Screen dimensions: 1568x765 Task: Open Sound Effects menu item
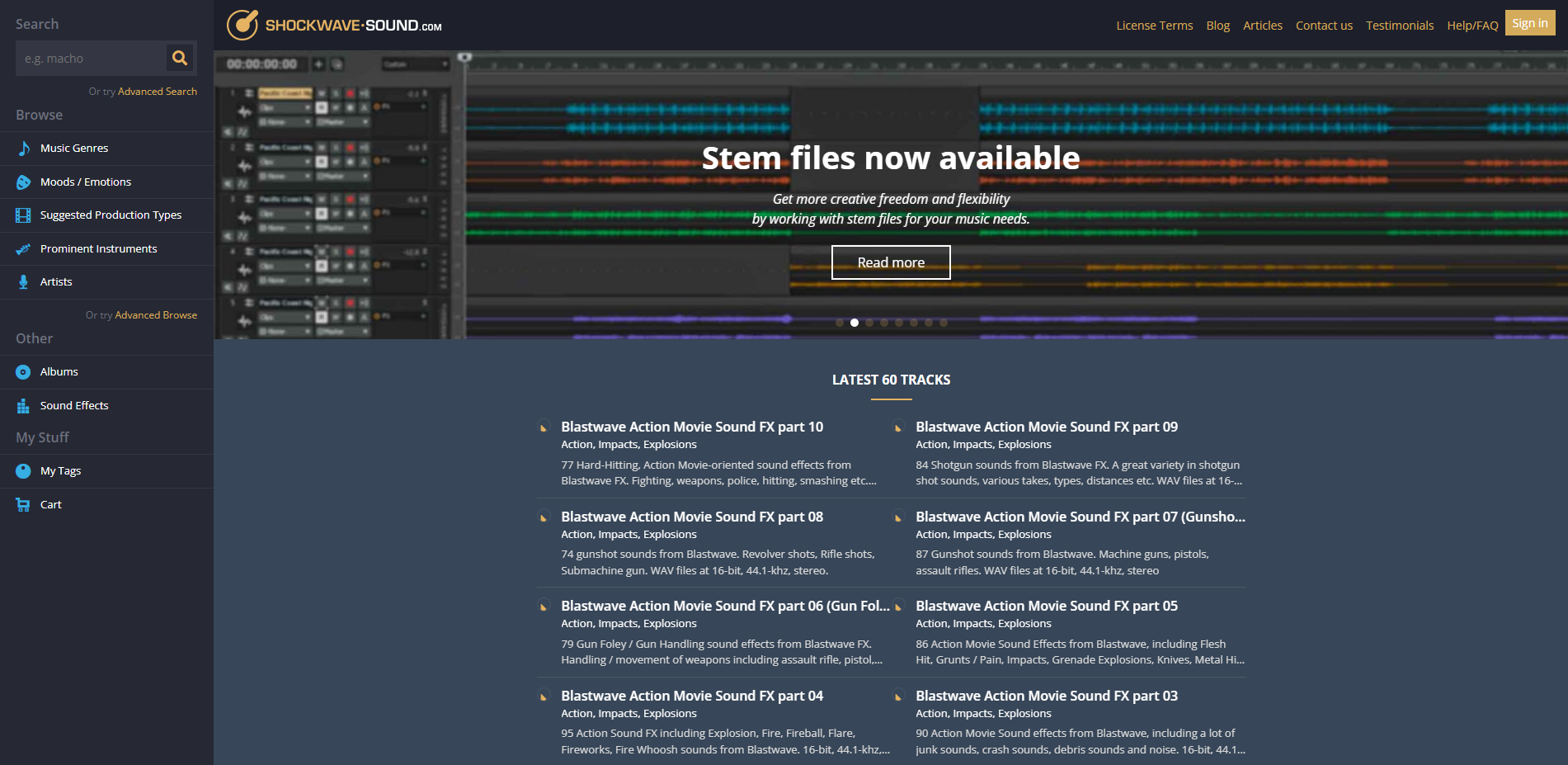coord(107,406)
